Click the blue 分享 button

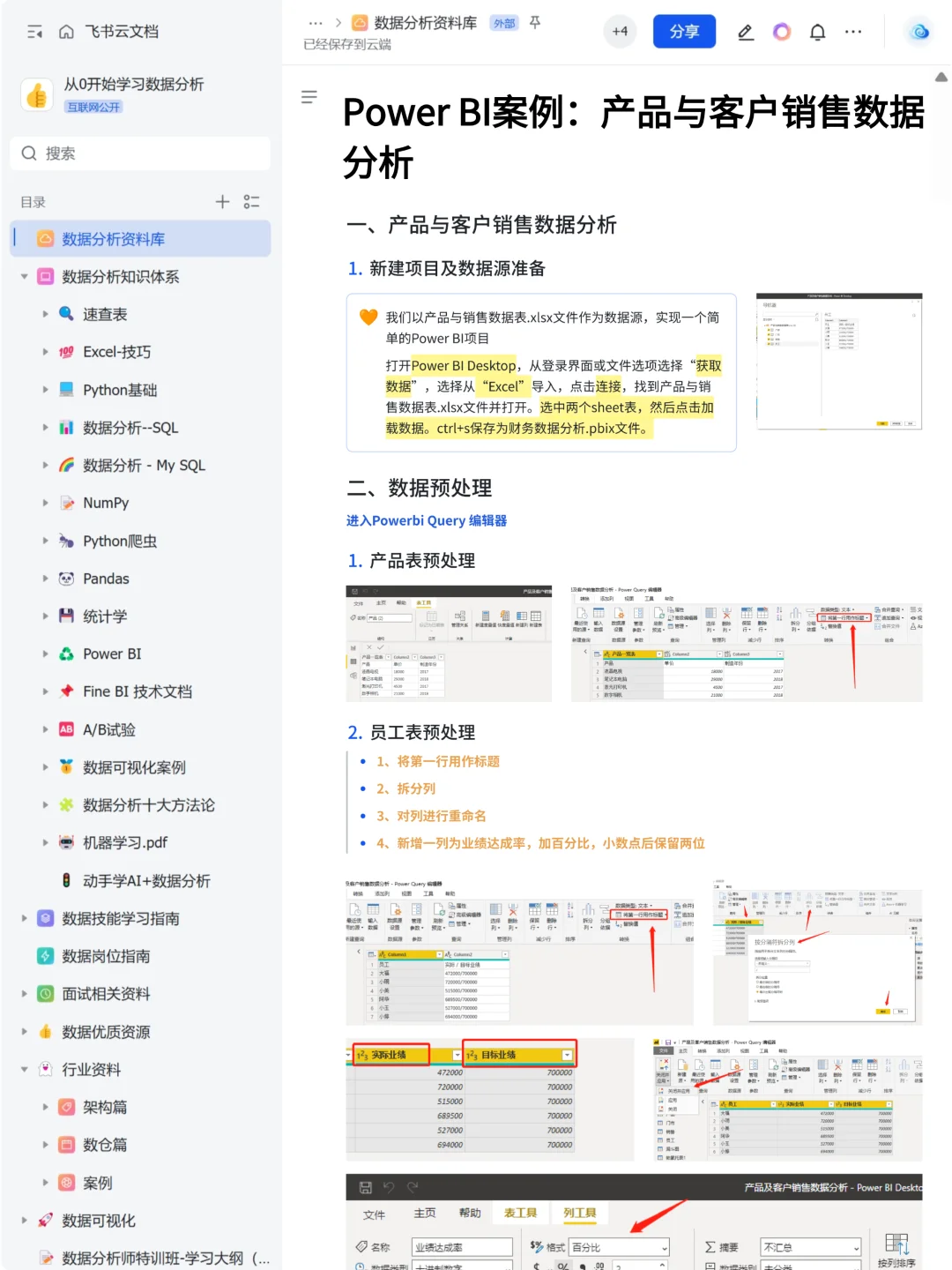[x=684, y=32]
